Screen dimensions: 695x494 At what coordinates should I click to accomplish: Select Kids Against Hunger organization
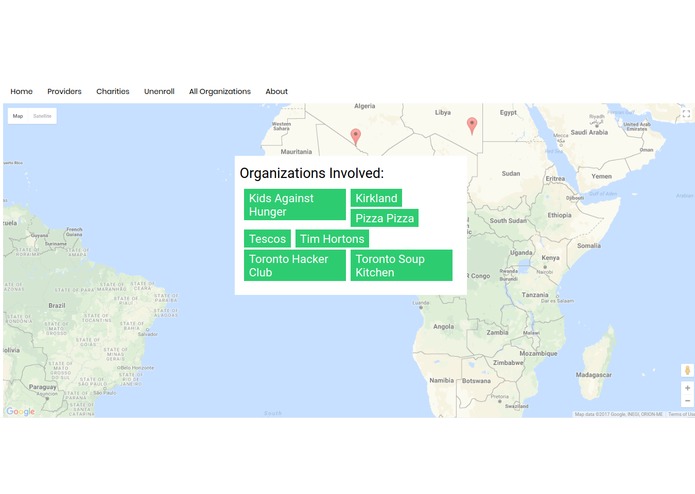point(295,205)
